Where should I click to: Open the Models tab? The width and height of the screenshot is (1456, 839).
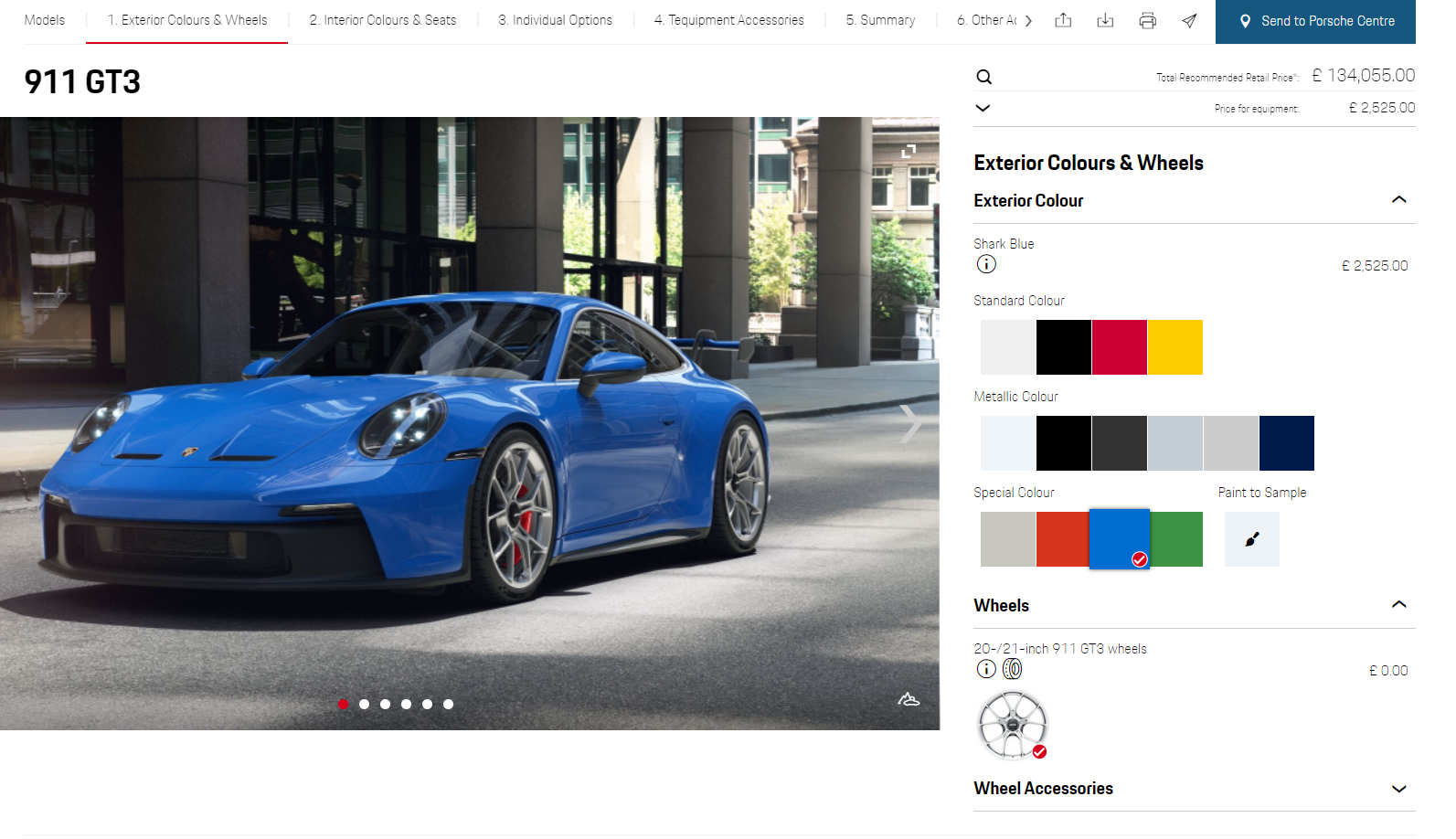[44, 20]
